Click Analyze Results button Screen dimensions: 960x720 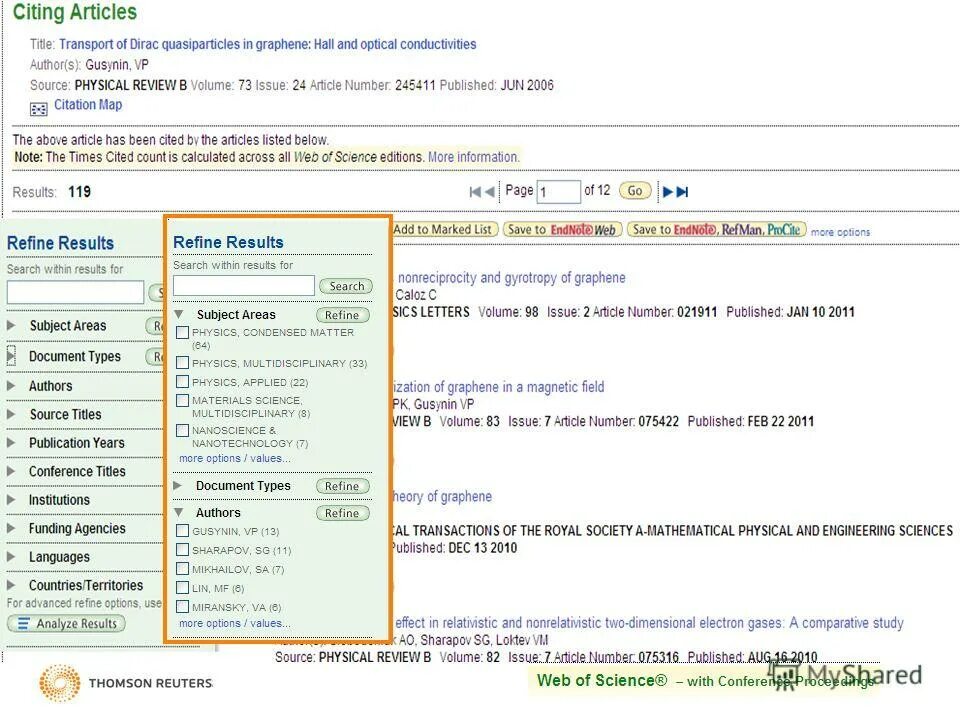click(x=66, y=623)
